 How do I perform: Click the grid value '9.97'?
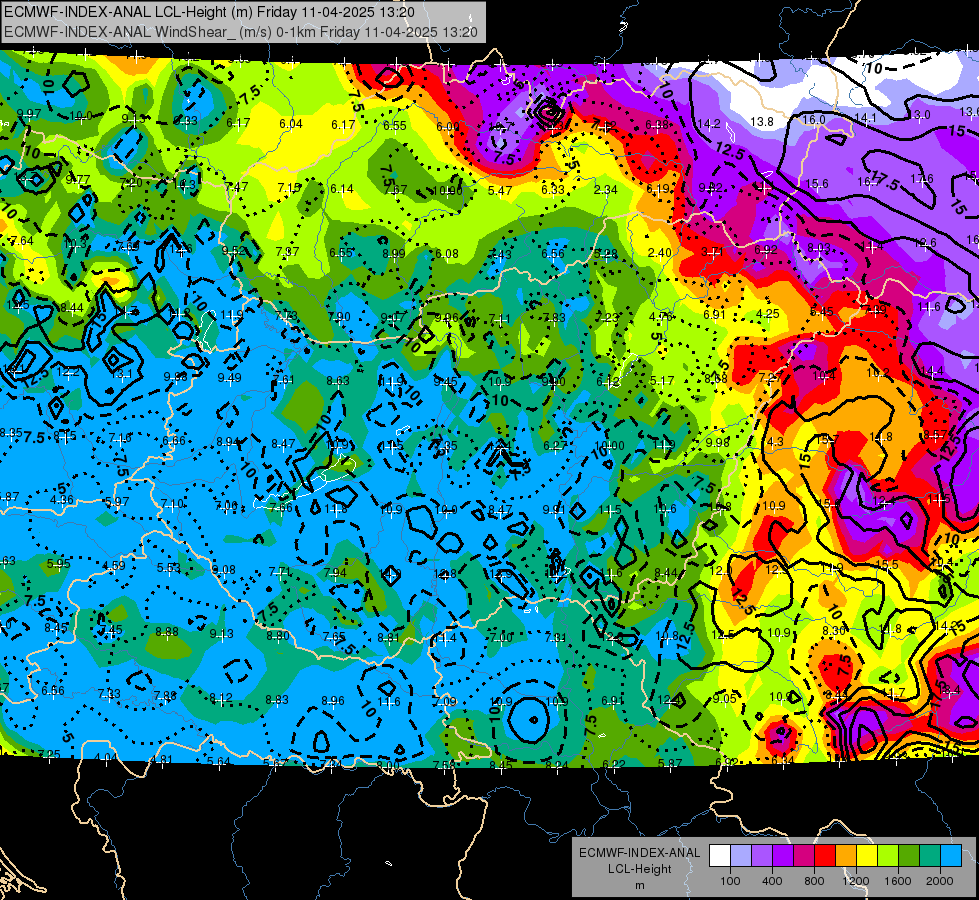(x=29, y=114)
